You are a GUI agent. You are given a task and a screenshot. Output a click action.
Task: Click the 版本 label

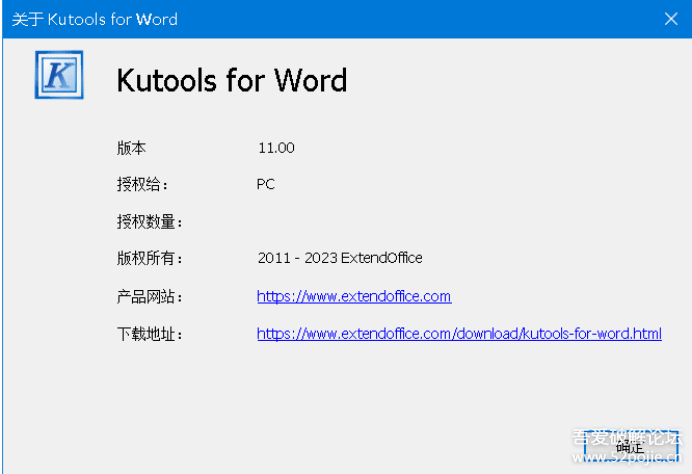(x=131, y=148)
